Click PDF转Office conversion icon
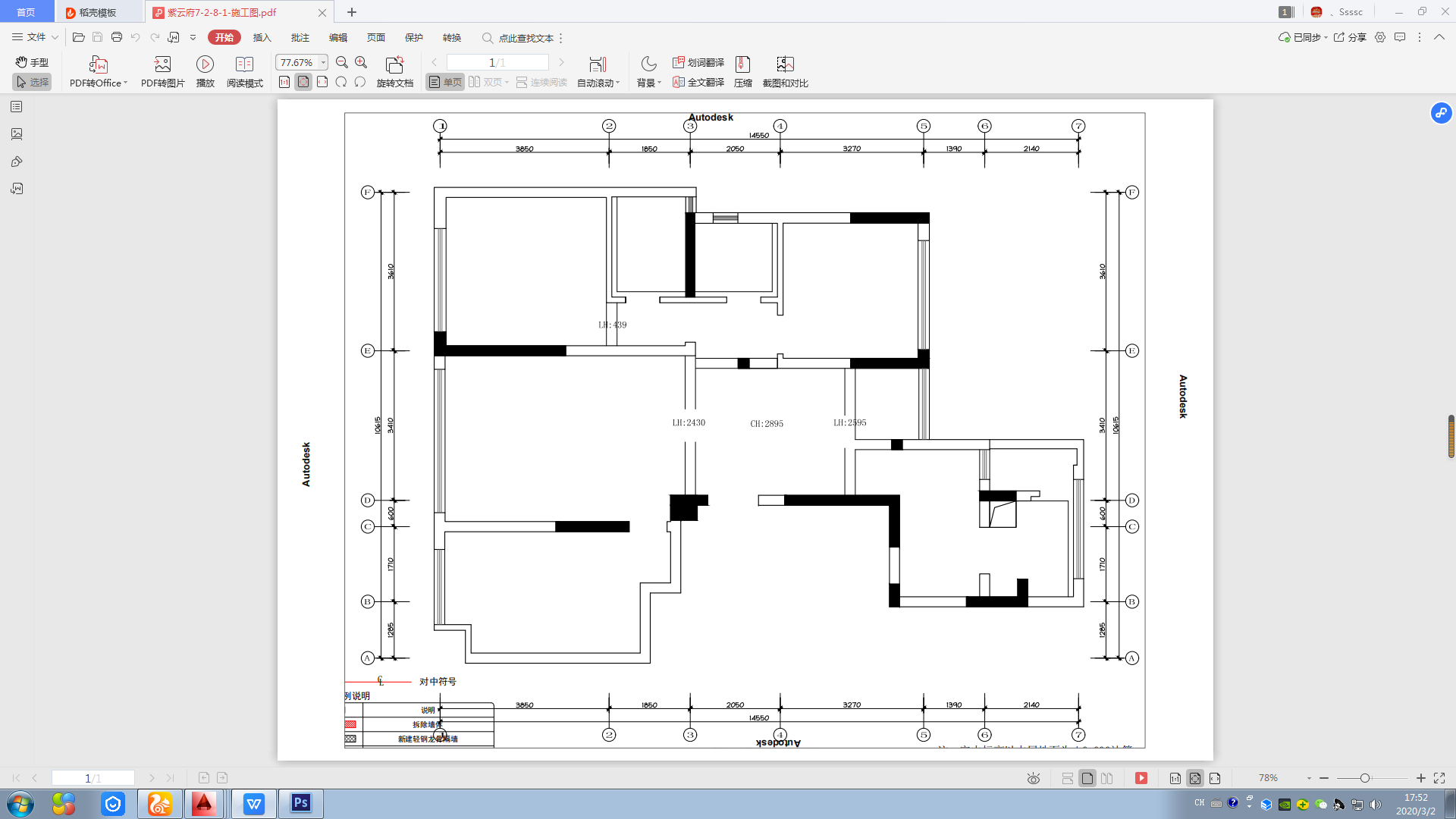This screenshot has width=1456, height=819. (98, 64)
